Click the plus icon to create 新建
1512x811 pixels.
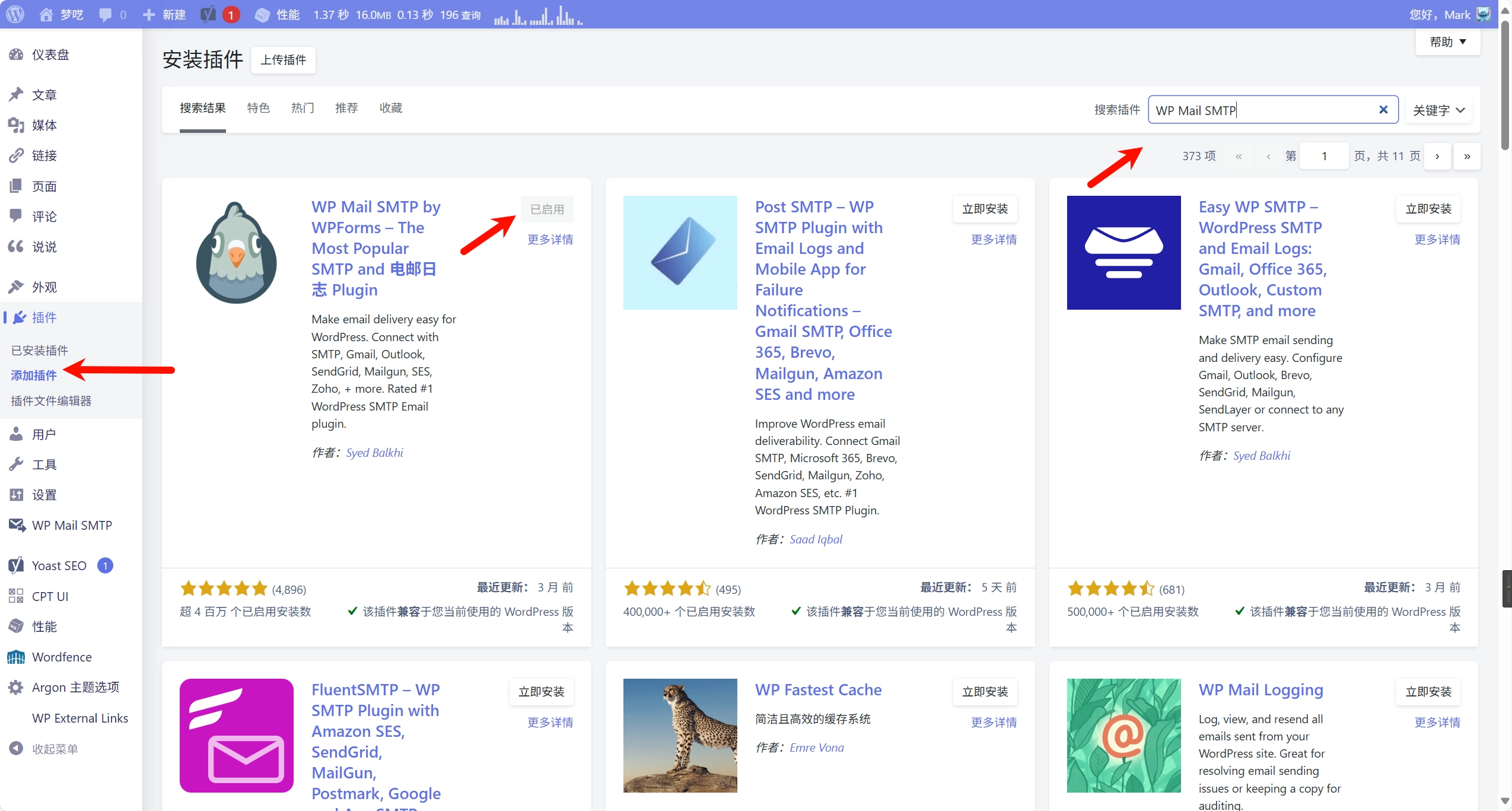click(x=149, y=14)
